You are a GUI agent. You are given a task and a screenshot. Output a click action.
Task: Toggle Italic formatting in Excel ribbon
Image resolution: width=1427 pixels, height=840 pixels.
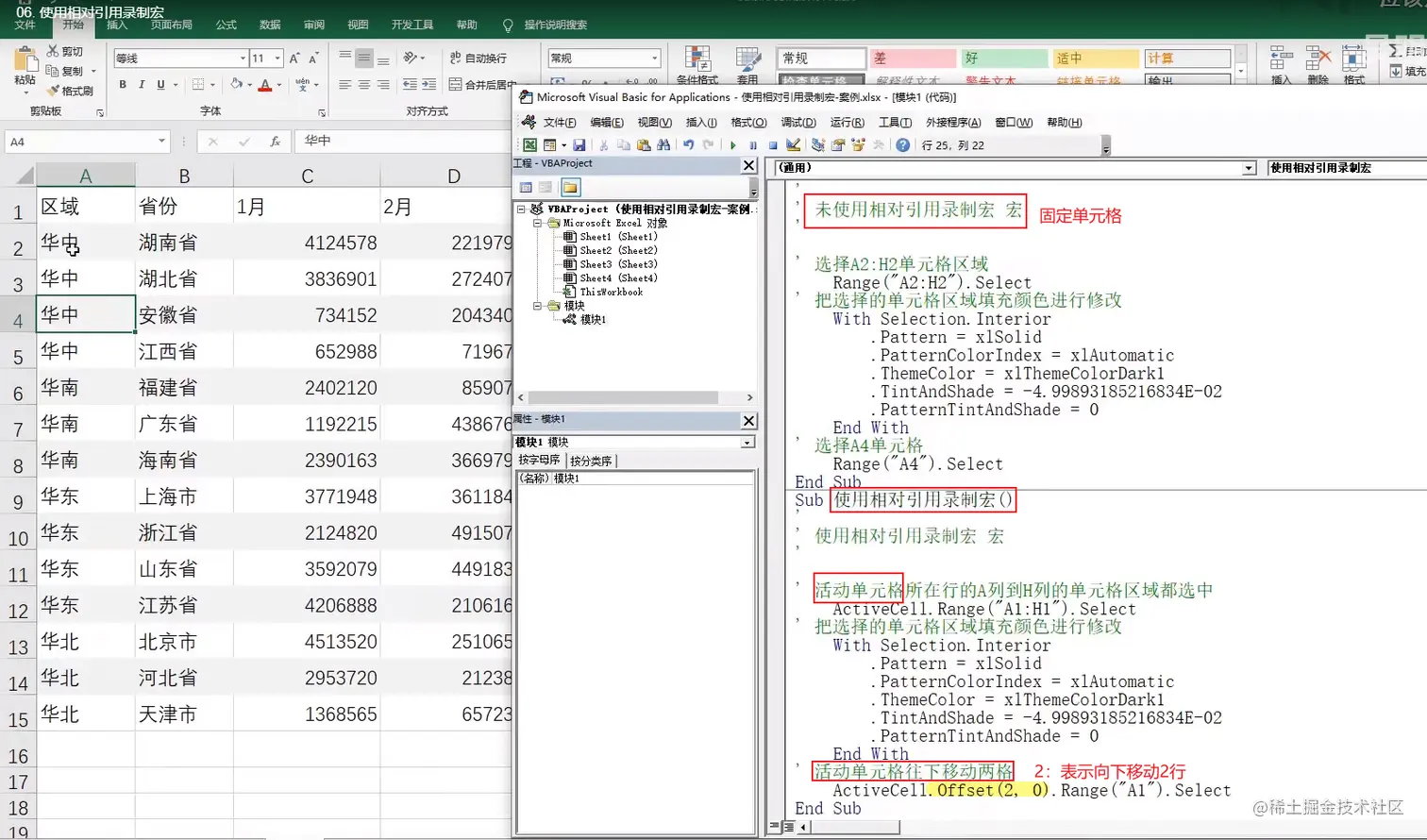point(142,85)
